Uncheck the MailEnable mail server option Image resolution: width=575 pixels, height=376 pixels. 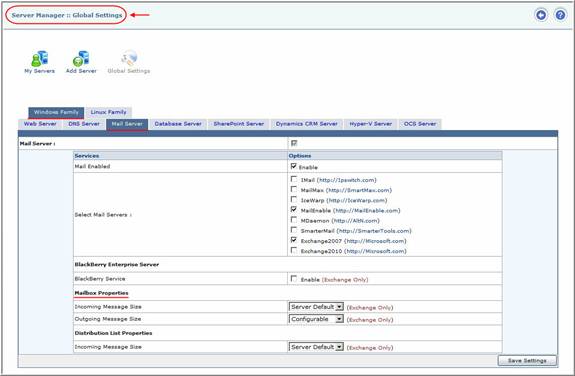[x=294, y=209]
